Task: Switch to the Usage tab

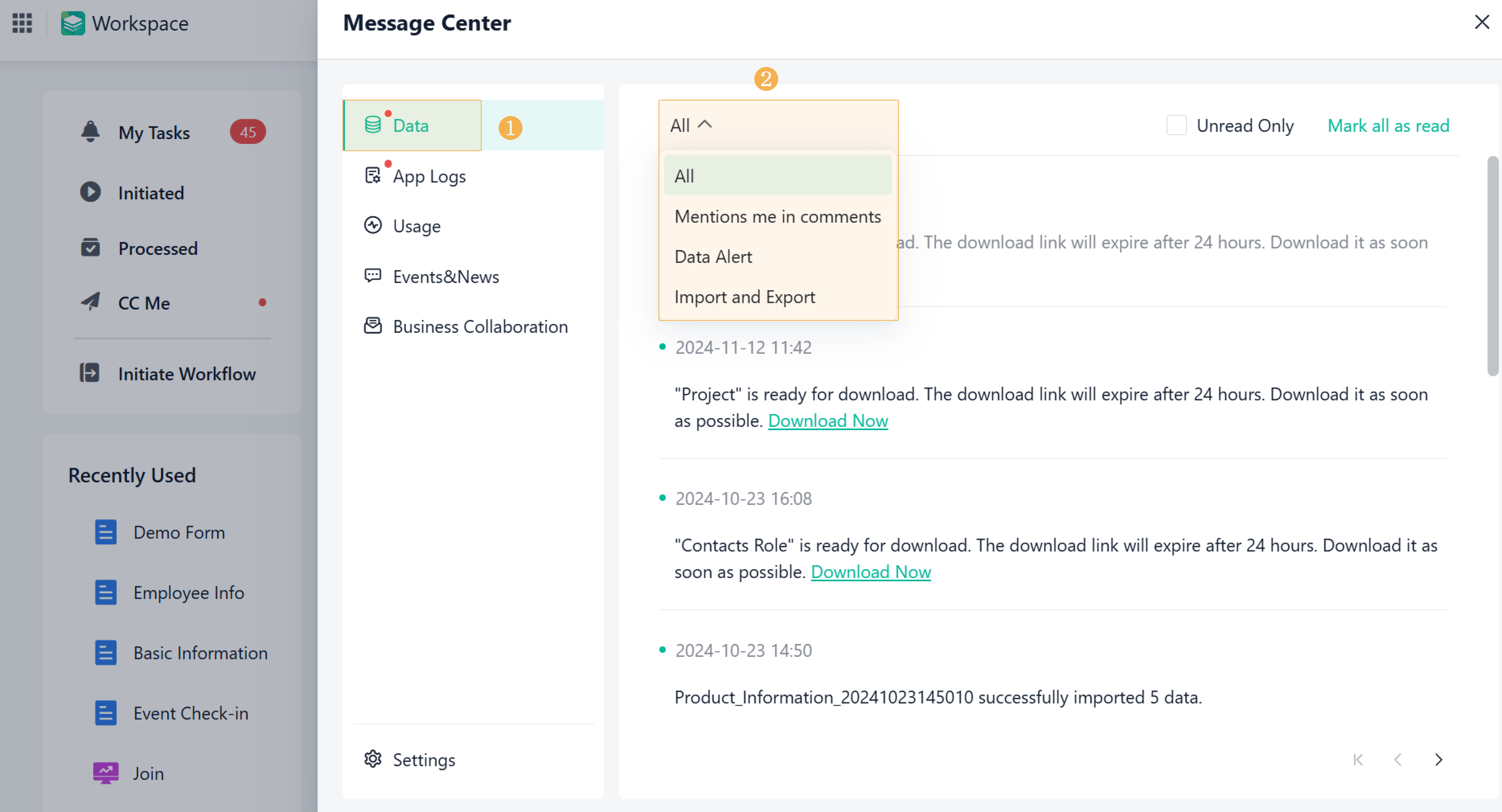Action: tap(473, 226)
